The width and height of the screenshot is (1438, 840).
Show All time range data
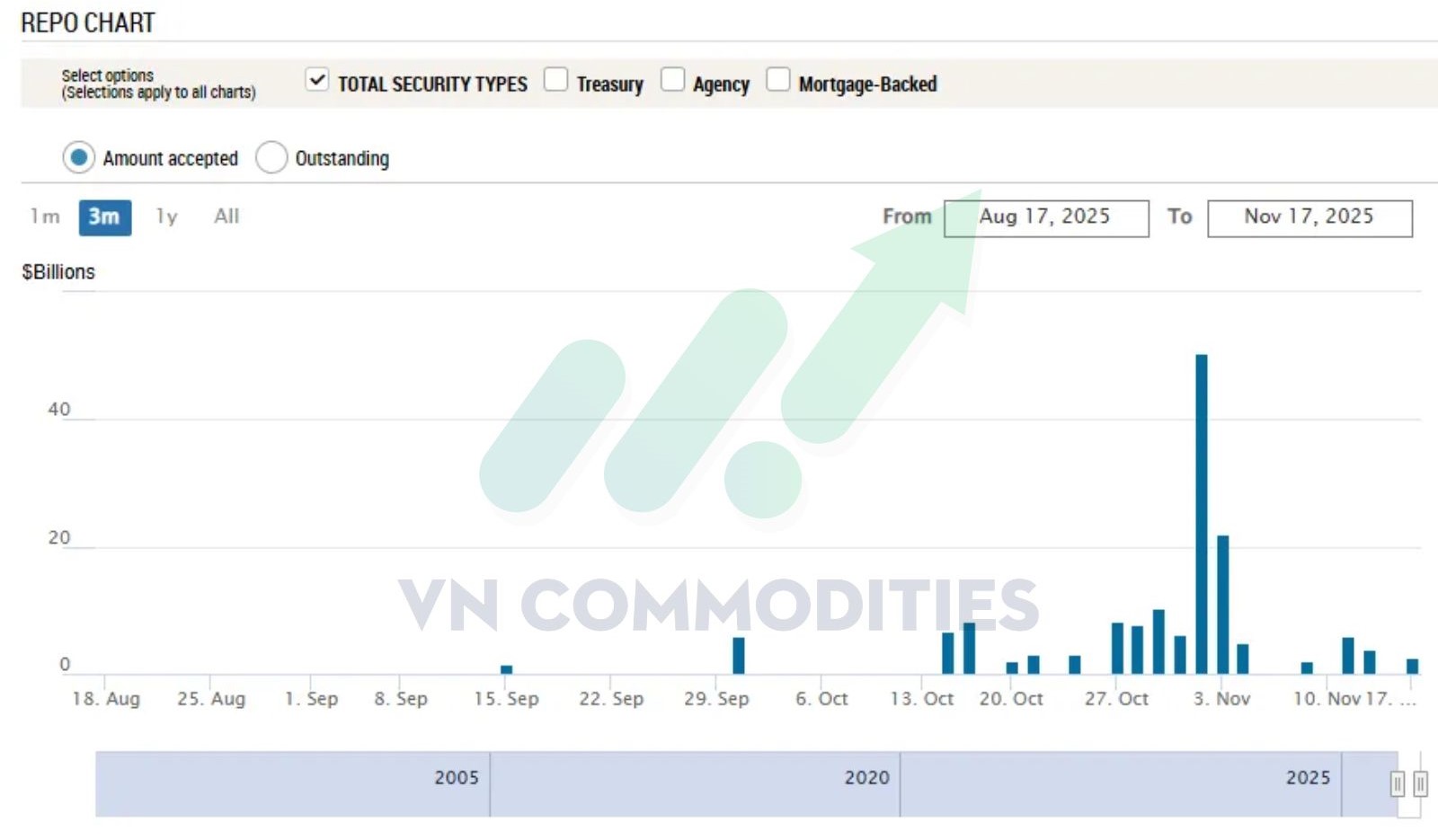tap(226, 217)
